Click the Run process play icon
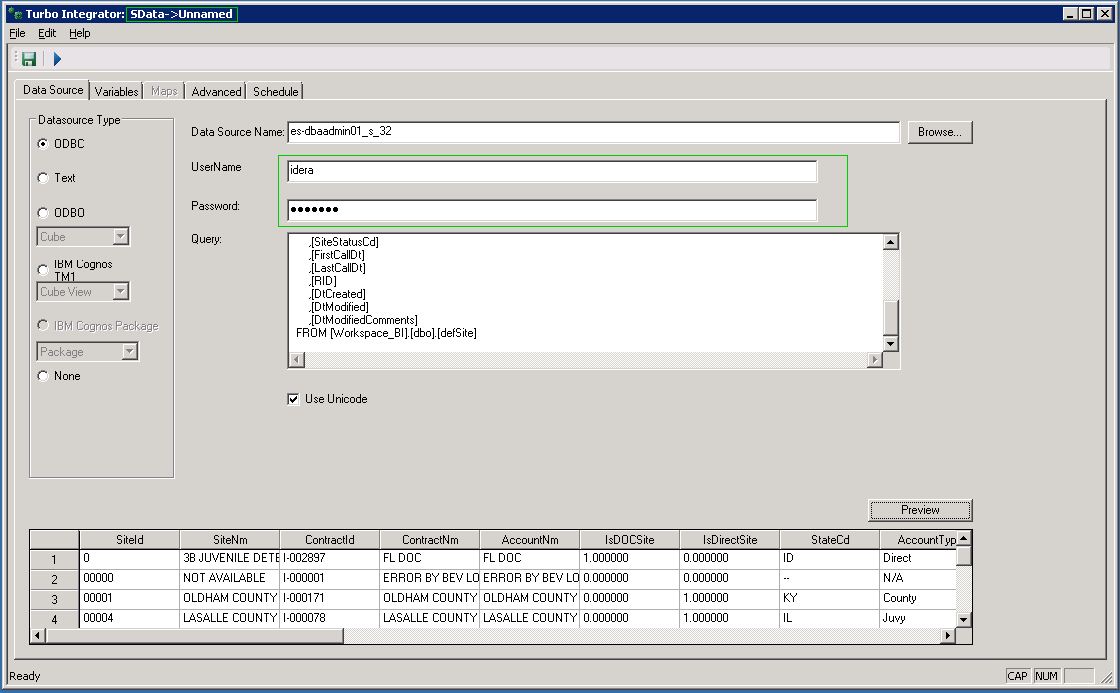This screenshot has height=693, width=1120. pyautogui.click(x=57, y=59)
